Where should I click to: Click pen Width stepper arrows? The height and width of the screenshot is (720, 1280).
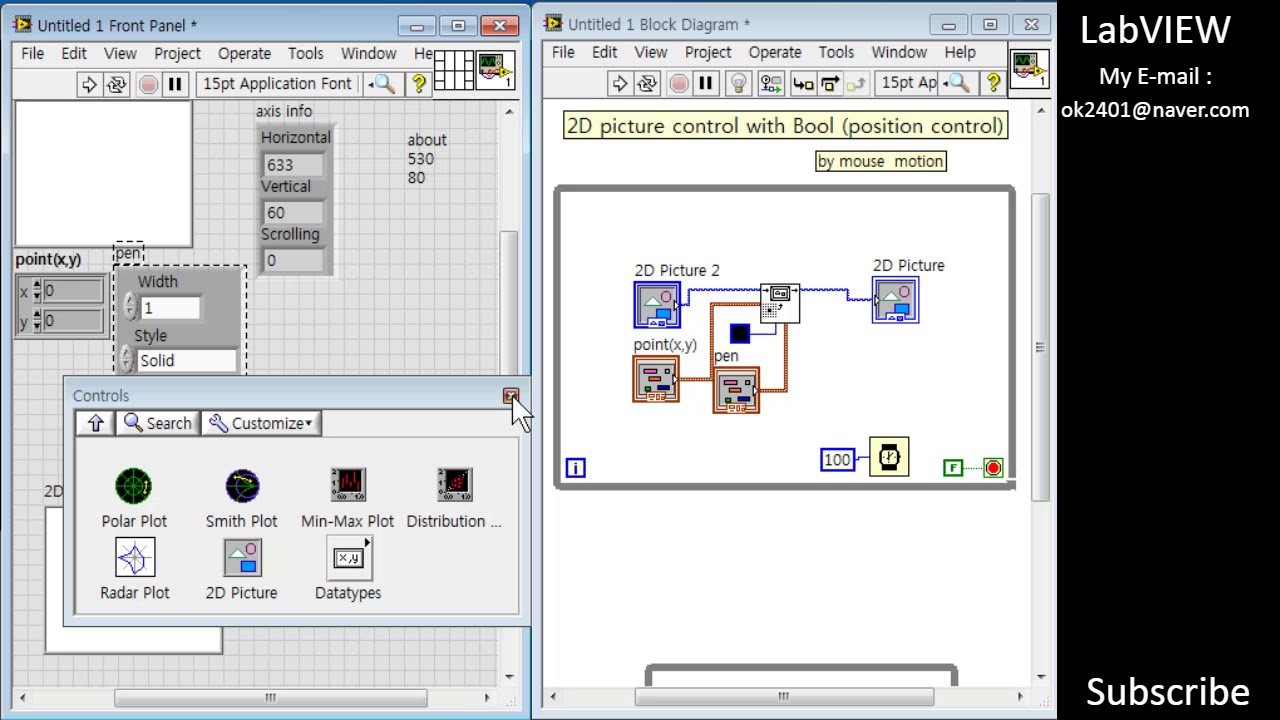130,308
